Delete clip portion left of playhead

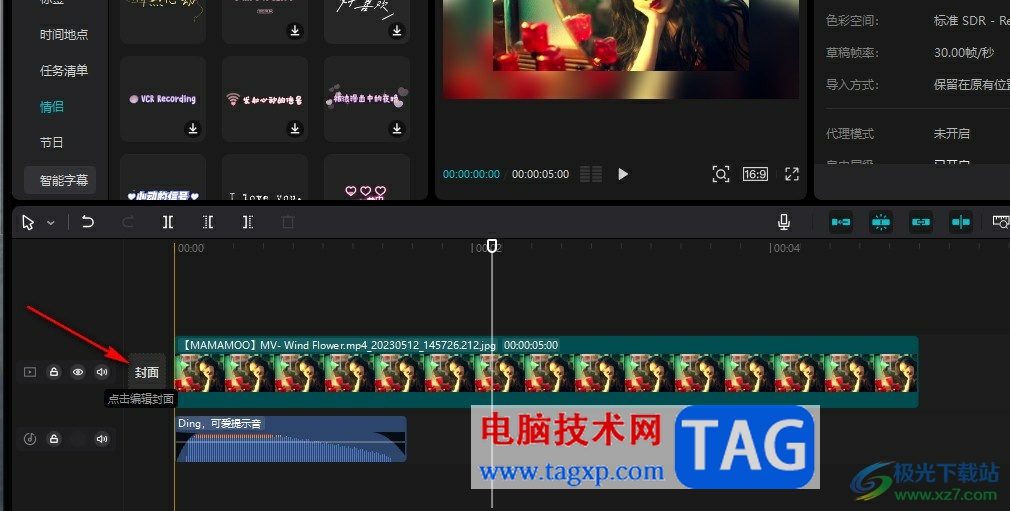pos(208,222)
